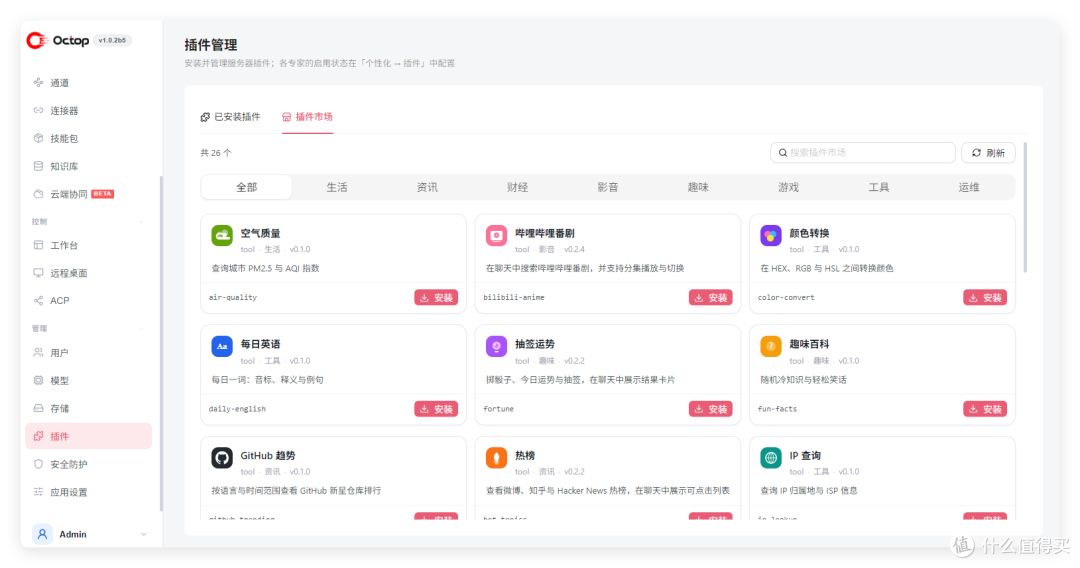This screenshot has height=568, width=1080.
Task: Select the 运维 category filter
Action: (x=968, y=187)
